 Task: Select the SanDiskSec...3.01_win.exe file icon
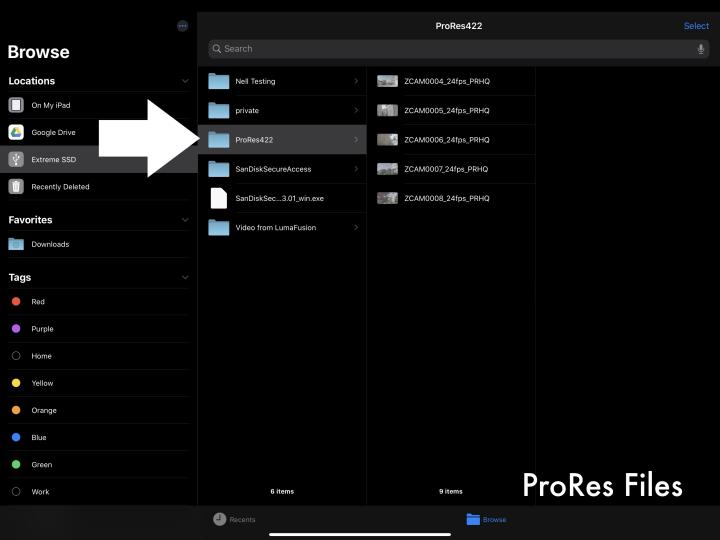pos(219,198)
